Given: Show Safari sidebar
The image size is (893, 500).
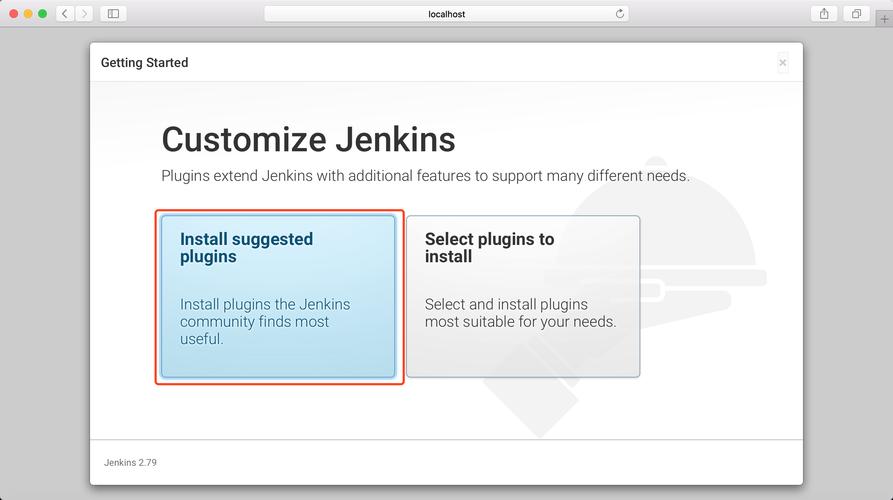Looking at the screenshot, I should [x=113, y=14].
